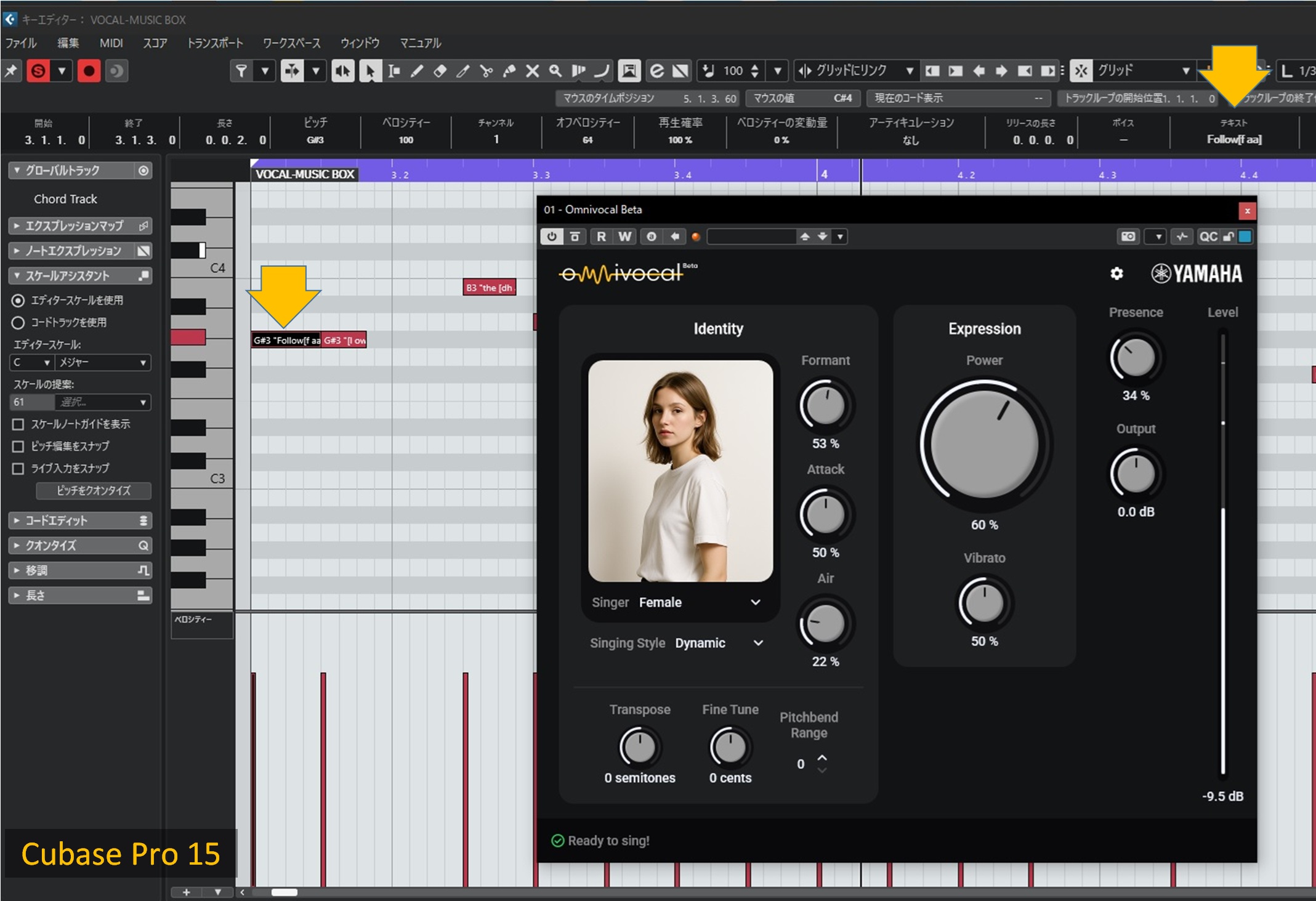The width and height of the screenshot is (1316, 901).
Task: Select the Draw pencil tool
Action: point(417,71)
